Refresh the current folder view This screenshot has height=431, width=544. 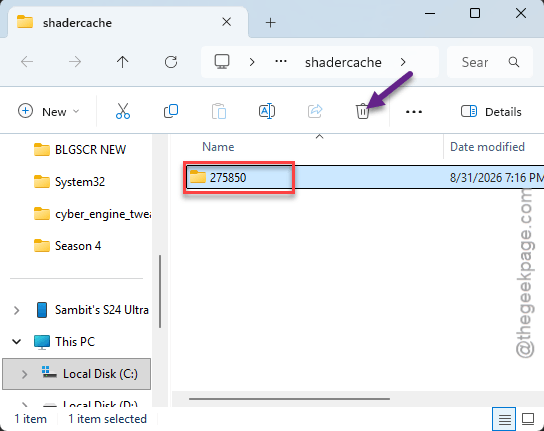coord(171,62)
